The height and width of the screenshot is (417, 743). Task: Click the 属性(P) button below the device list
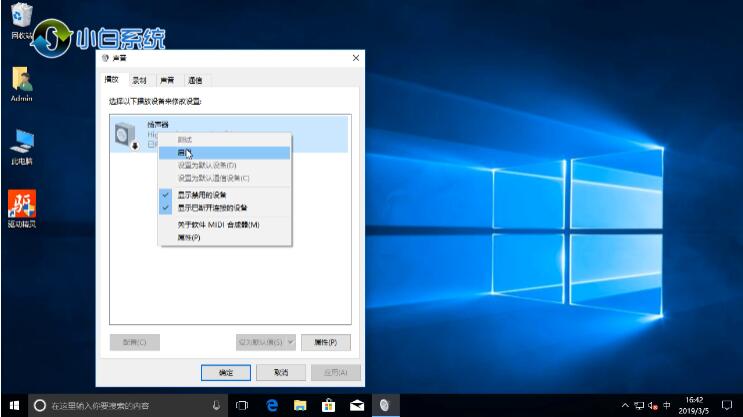click(326, 342)
